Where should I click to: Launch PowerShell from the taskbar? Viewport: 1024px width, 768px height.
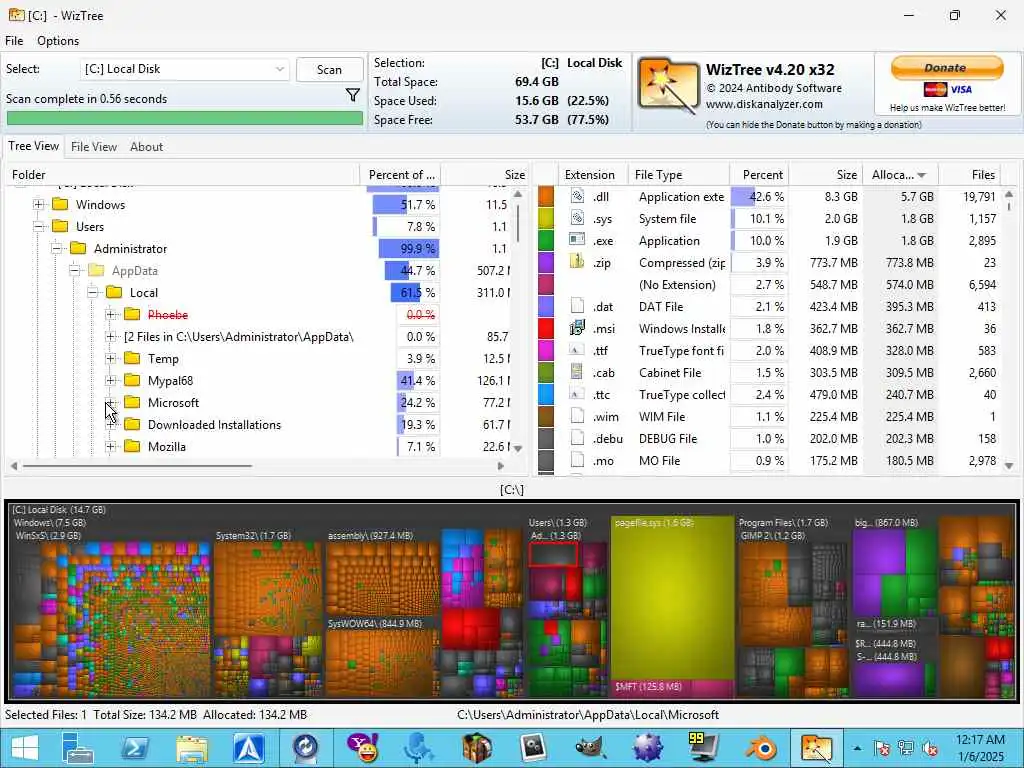pos(135,748)
